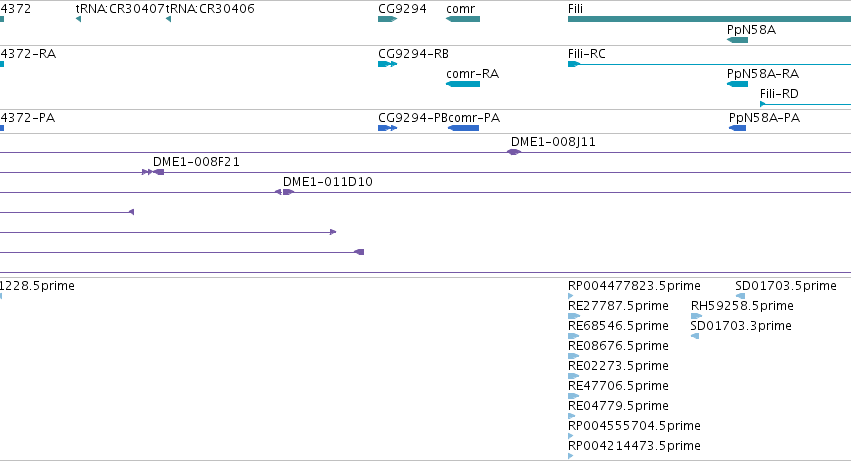
Task: Click the Fili gene bar
Action: coord(709,19)
